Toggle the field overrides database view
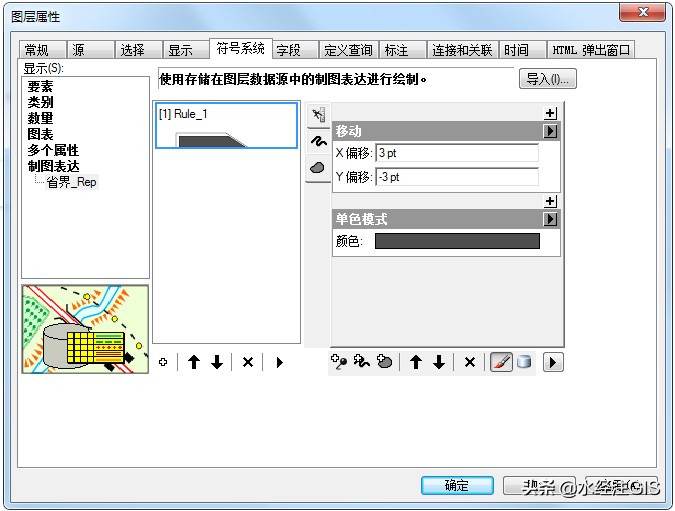 (x=524, y=362)
